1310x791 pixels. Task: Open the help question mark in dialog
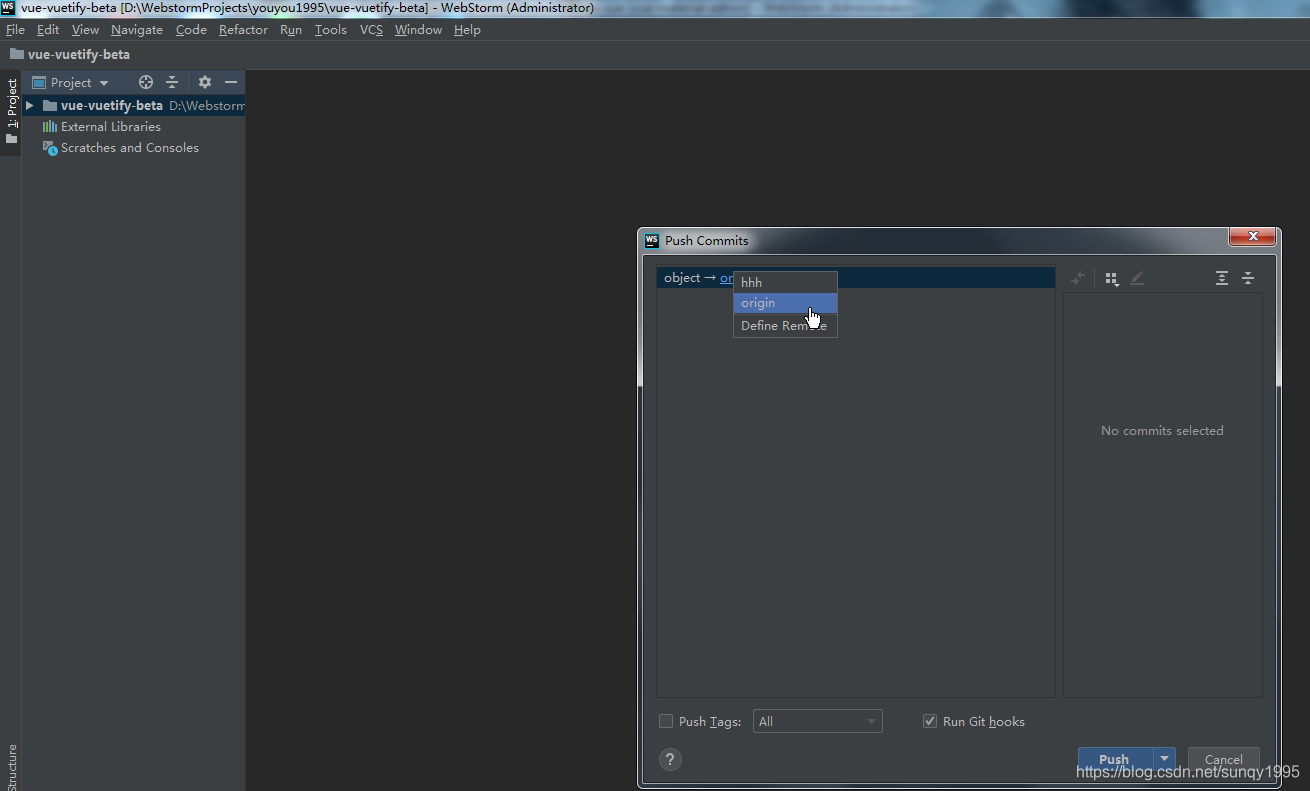pyautogui.click(x=670, y=759)
